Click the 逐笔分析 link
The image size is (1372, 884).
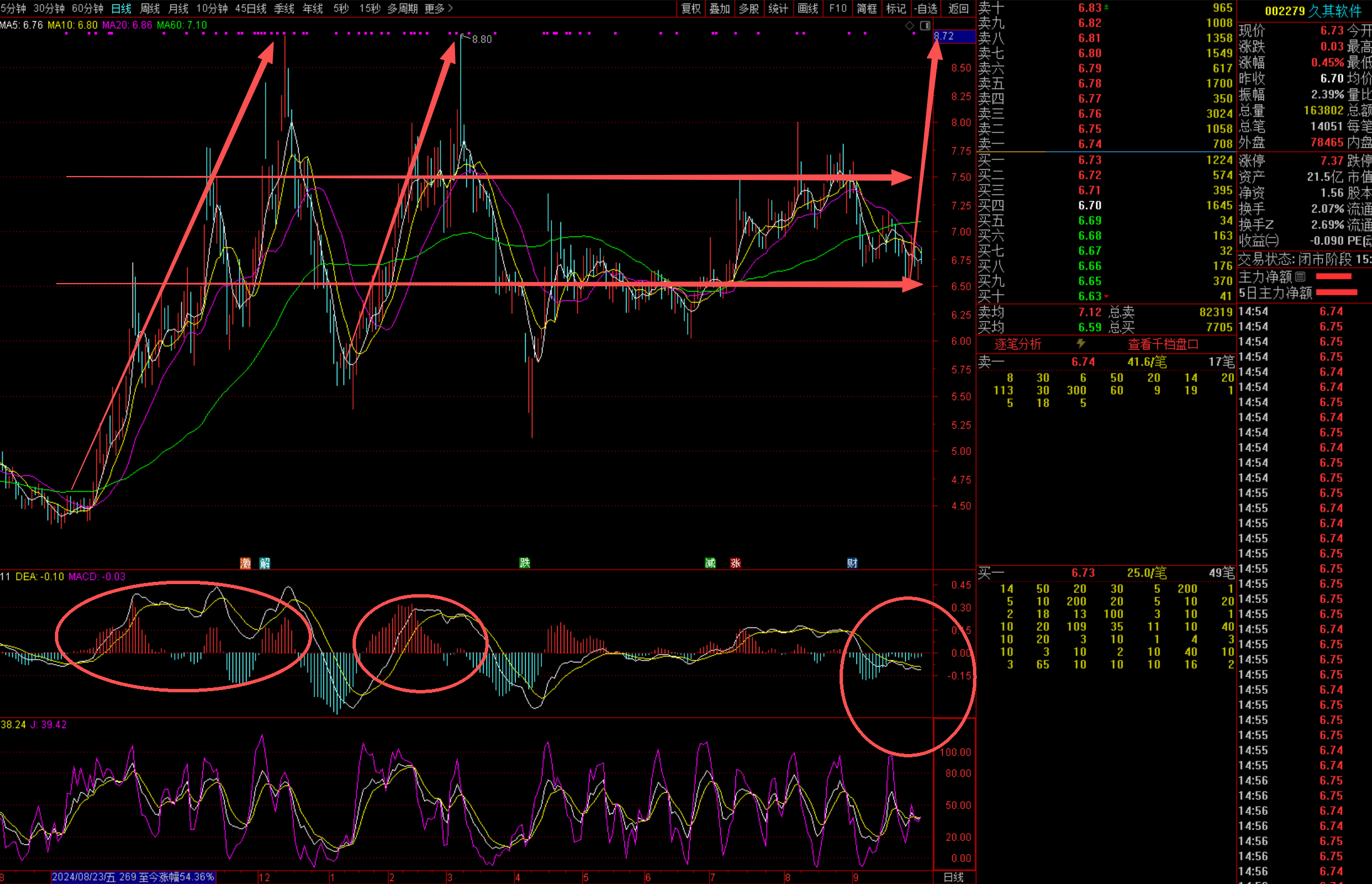(x=1017, y=344)
